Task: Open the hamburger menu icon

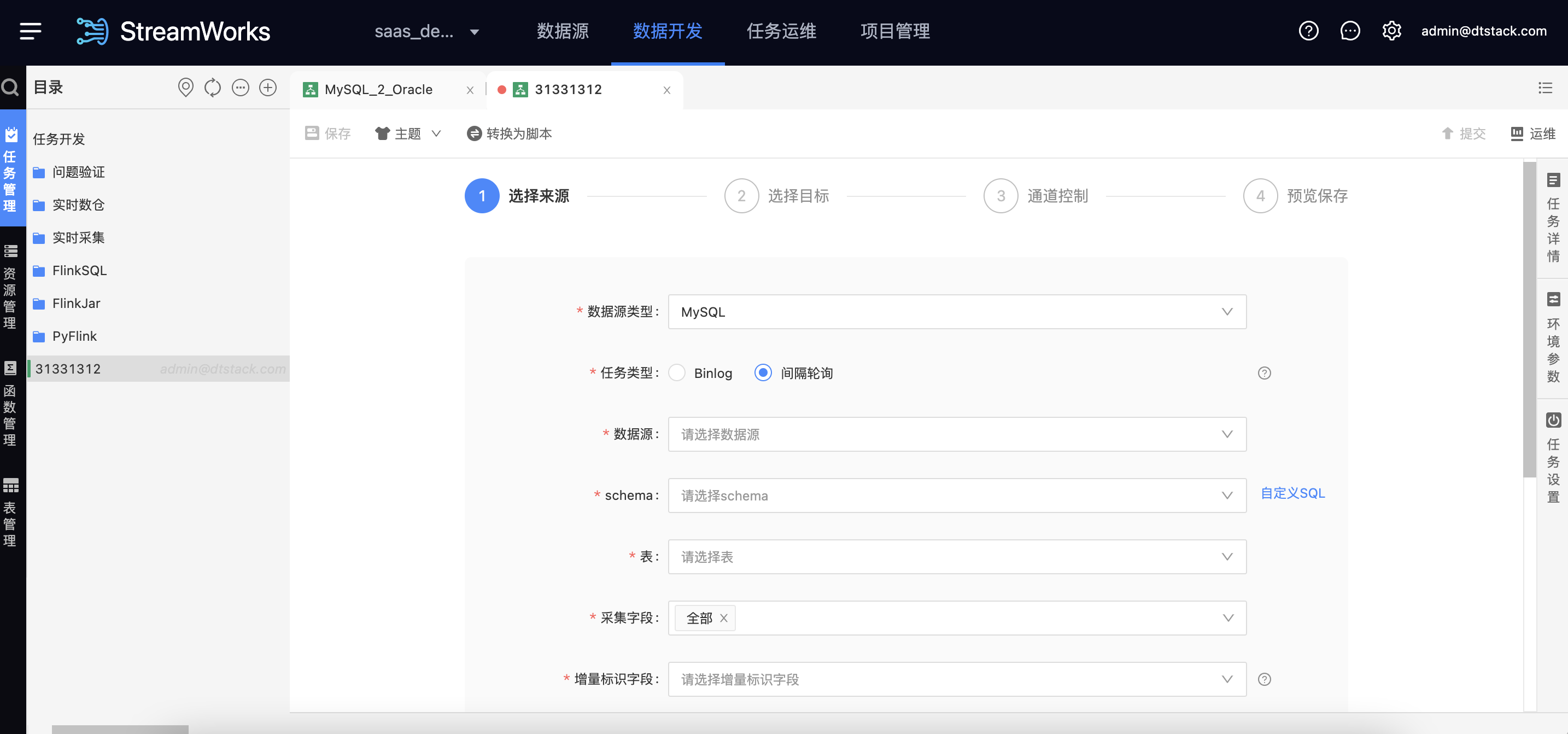Action: click(x=31, y=31)
